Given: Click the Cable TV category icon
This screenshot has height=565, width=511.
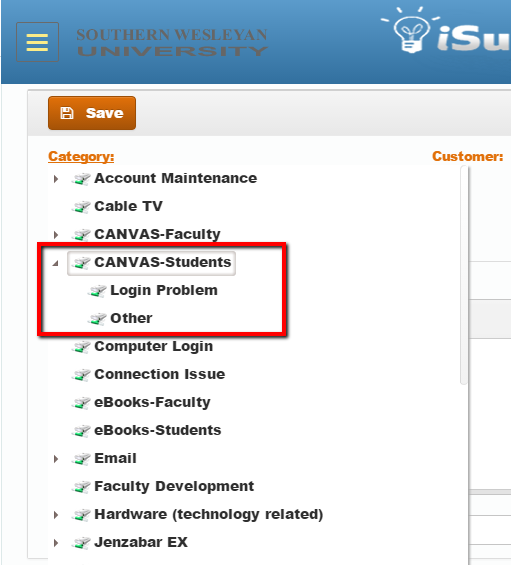Looking at the screenshot, I should tap(81, 207).
